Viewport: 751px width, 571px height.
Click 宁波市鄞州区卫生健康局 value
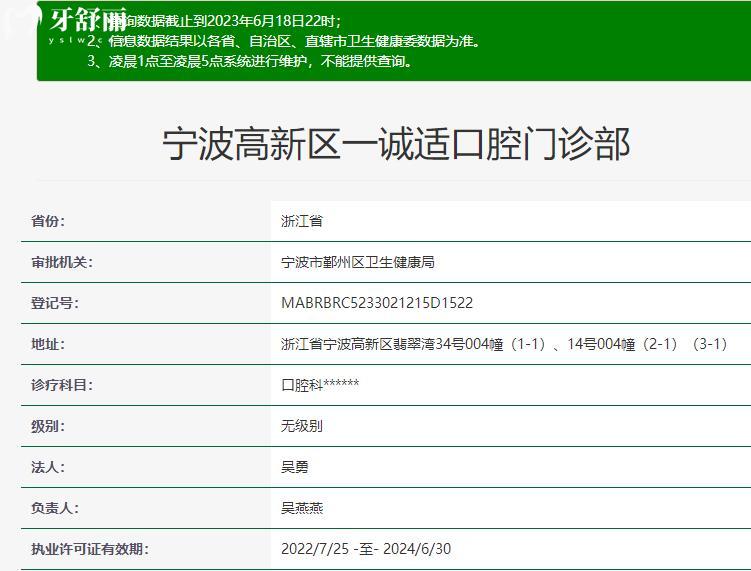point(357,262)
